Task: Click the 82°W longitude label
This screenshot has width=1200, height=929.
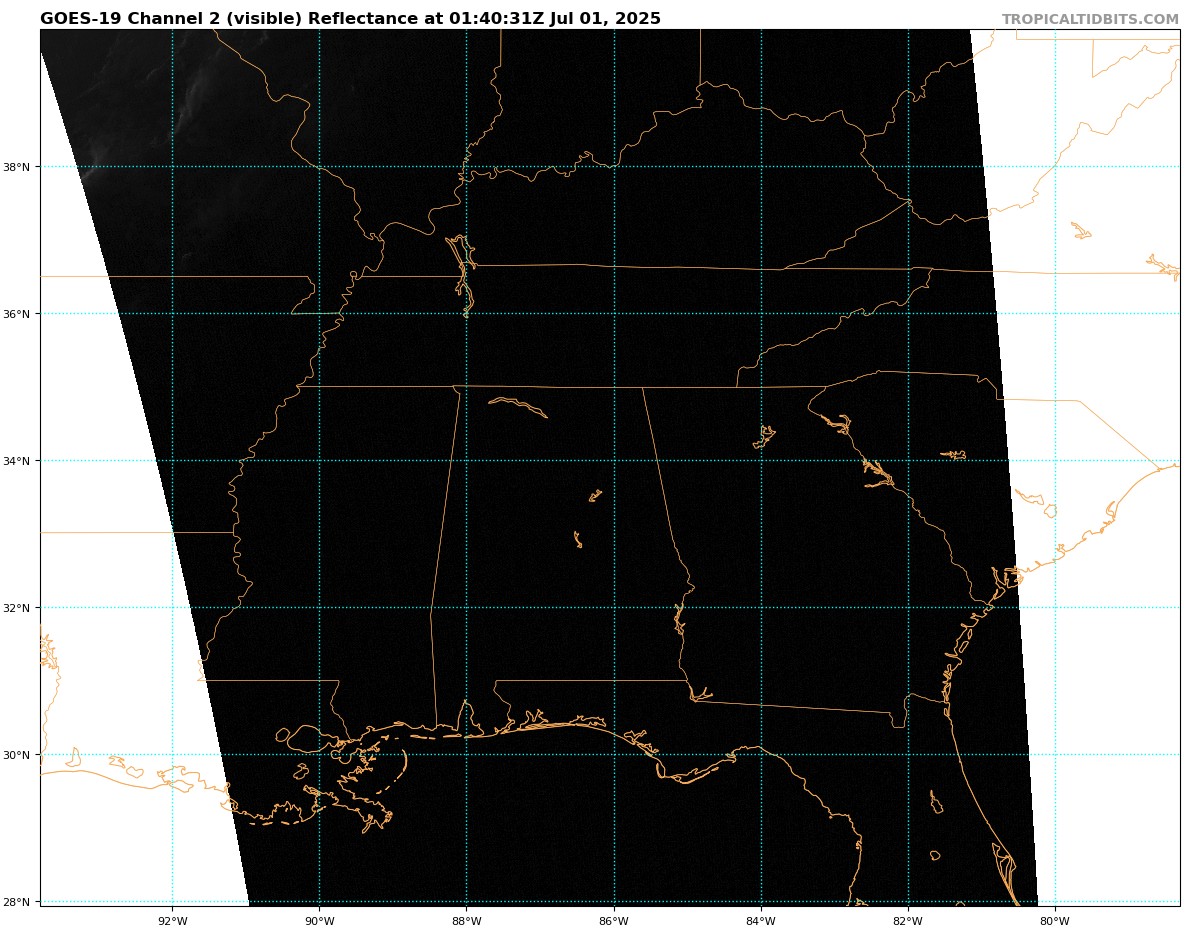Action: click(x=908, y=921)
